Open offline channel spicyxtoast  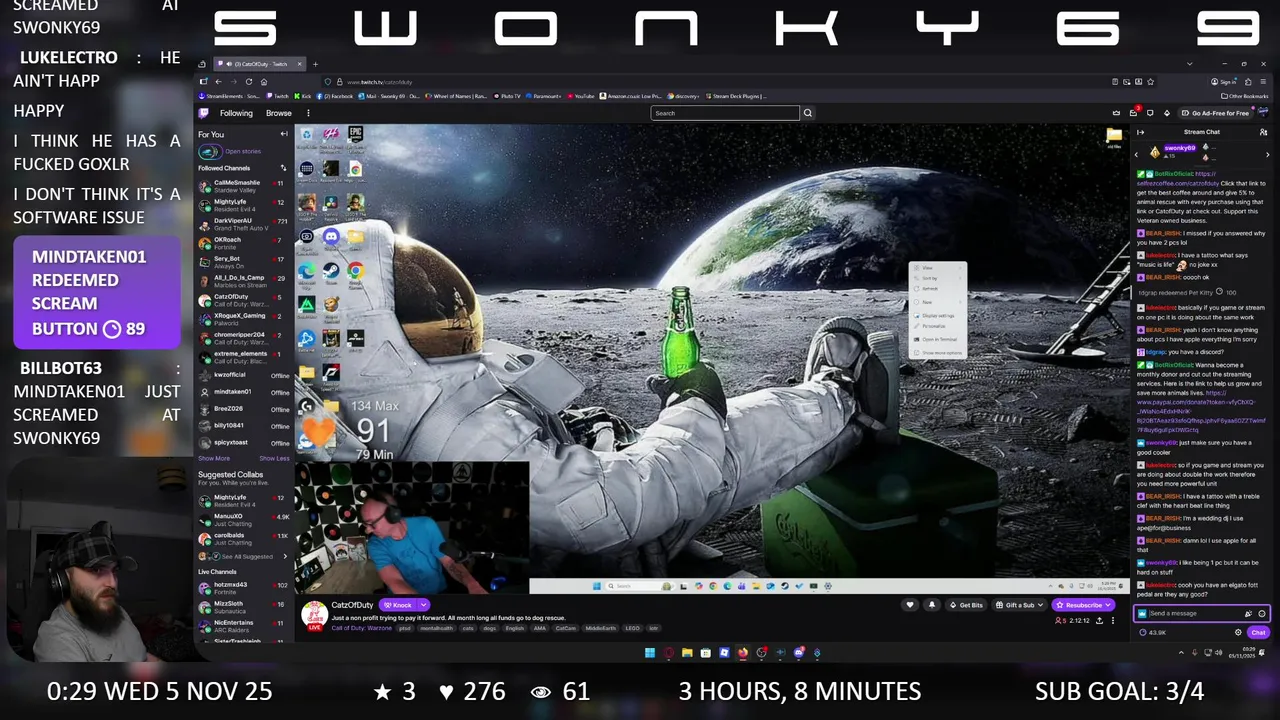click(243, 442)
